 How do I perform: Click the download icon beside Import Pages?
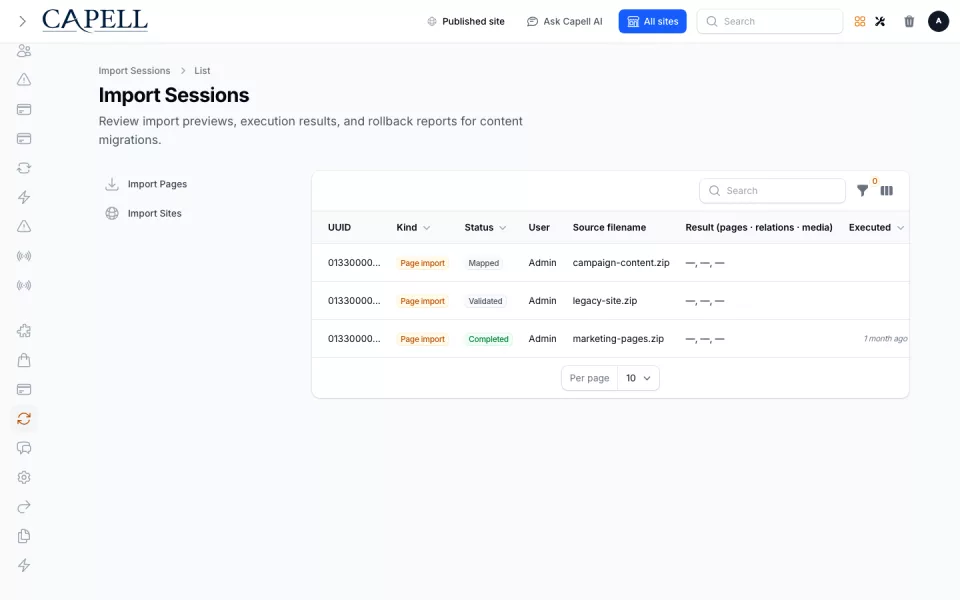pos(112,184)
